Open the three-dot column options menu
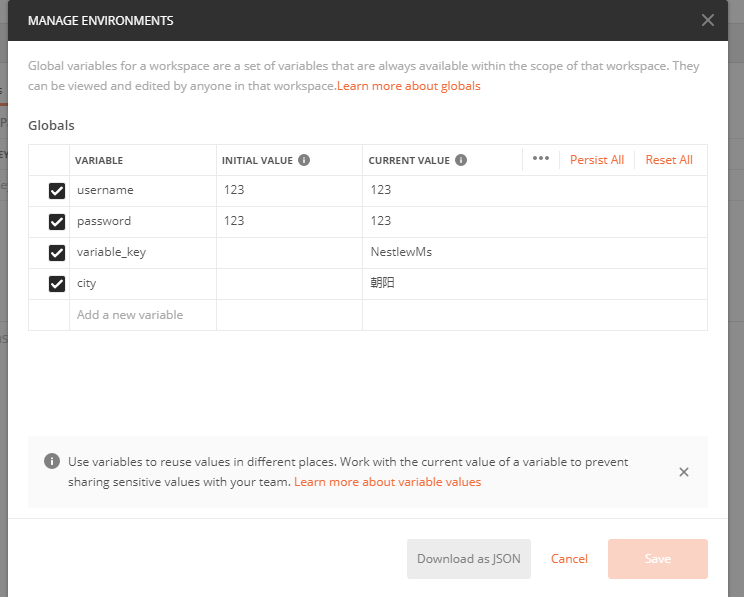The height and width of the screenshot is (597, 744). pyautogui.click(x=541, y=159)
